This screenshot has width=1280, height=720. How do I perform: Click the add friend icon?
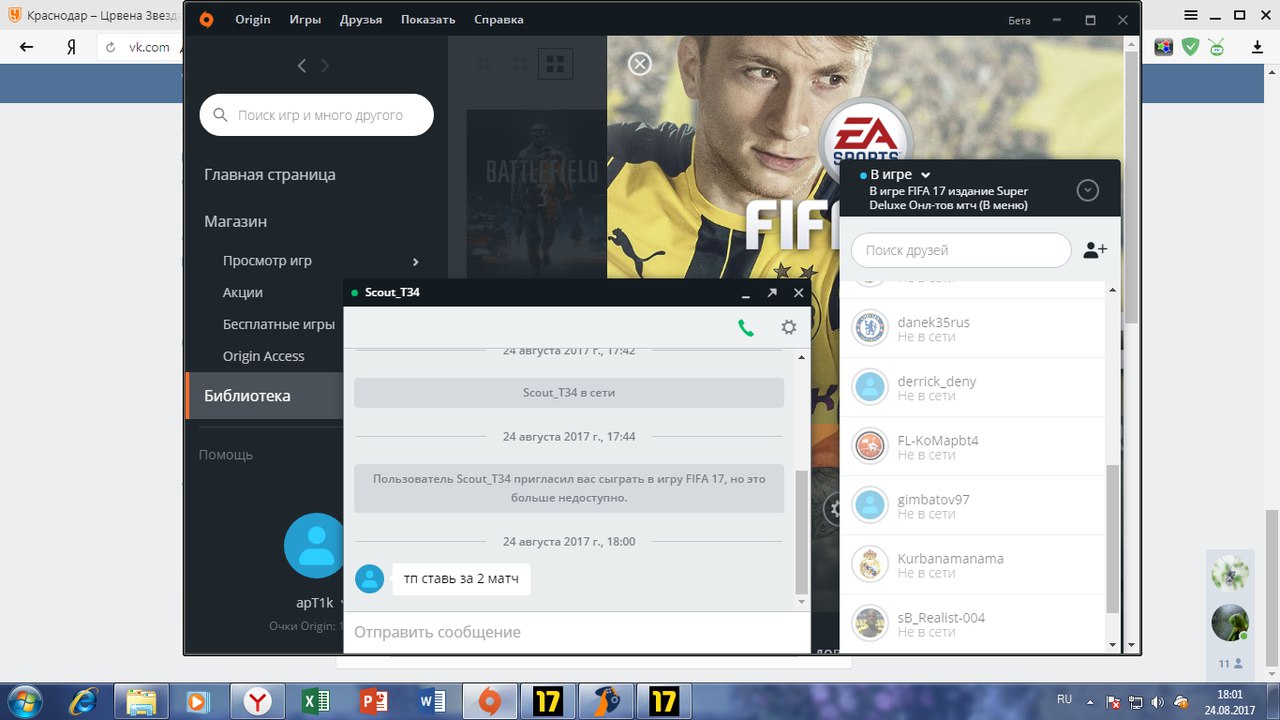(x=1095, y=250)
